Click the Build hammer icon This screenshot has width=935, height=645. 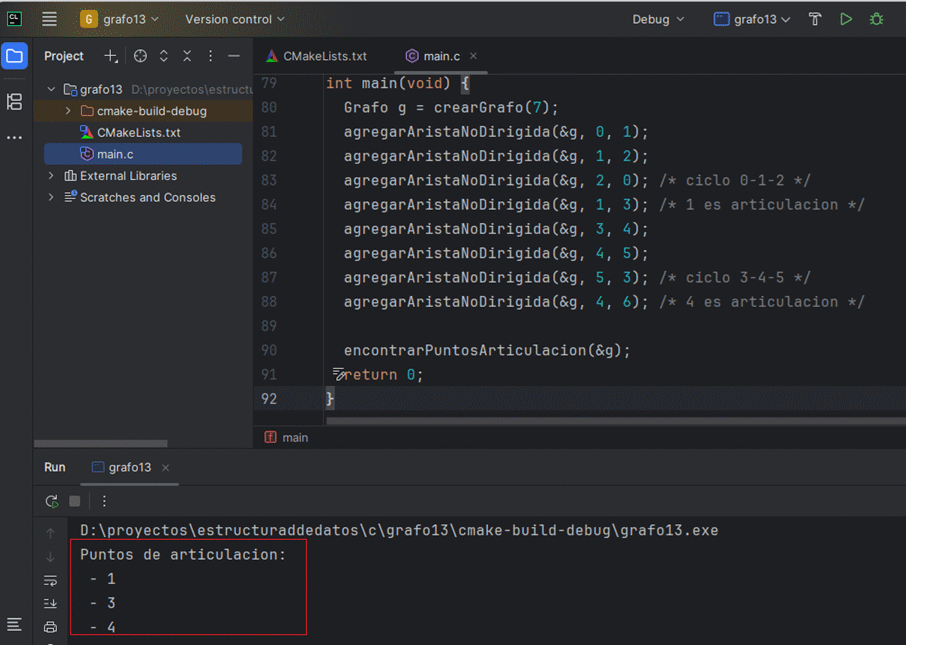point(815,19)
